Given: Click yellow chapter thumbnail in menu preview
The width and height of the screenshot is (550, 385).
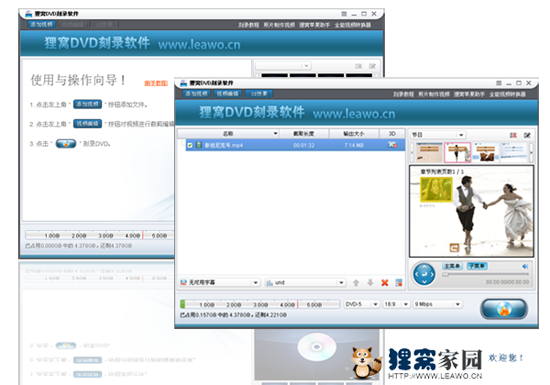Looking at the screenshot, I should [x=436, y=189].
